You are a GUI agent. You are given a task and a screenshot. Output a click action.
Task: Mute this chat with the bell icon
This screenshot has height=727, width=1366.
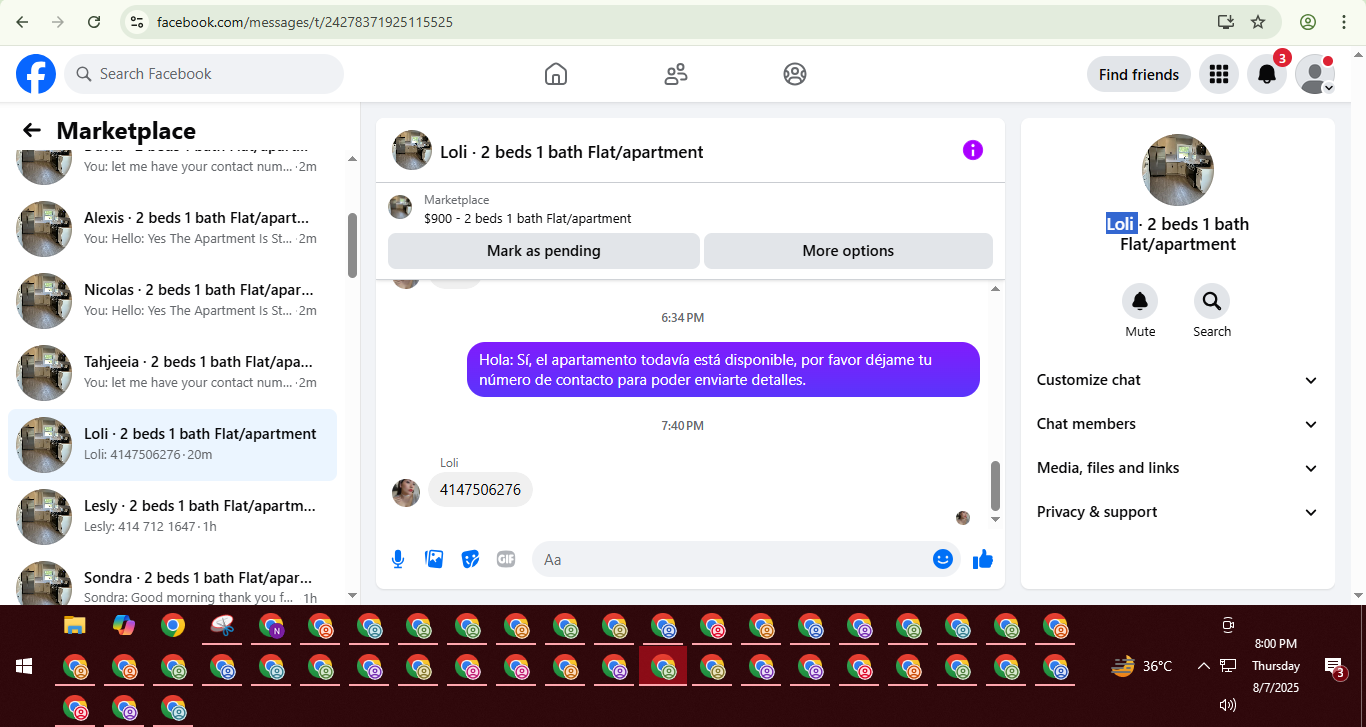tap(1140, 301)
